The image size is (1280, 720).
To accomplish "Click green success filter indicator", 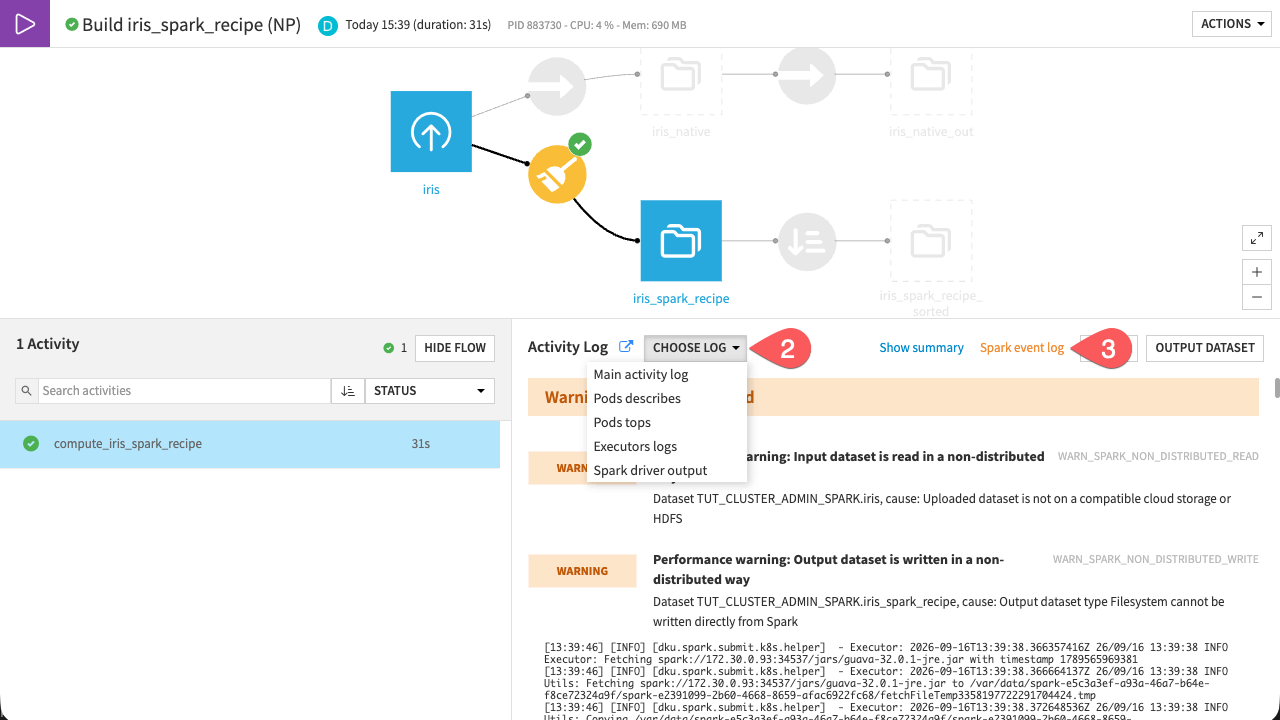I will point(395,348).
